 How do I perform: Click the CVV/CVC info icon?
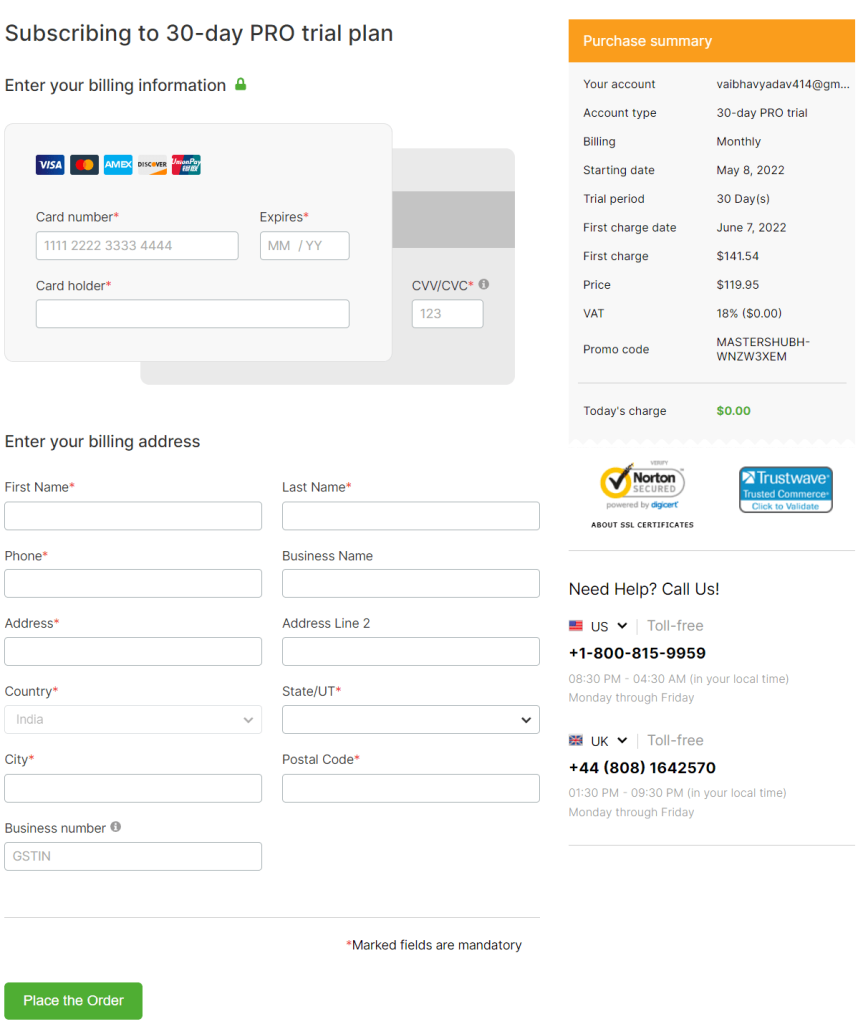coord(483,284)
